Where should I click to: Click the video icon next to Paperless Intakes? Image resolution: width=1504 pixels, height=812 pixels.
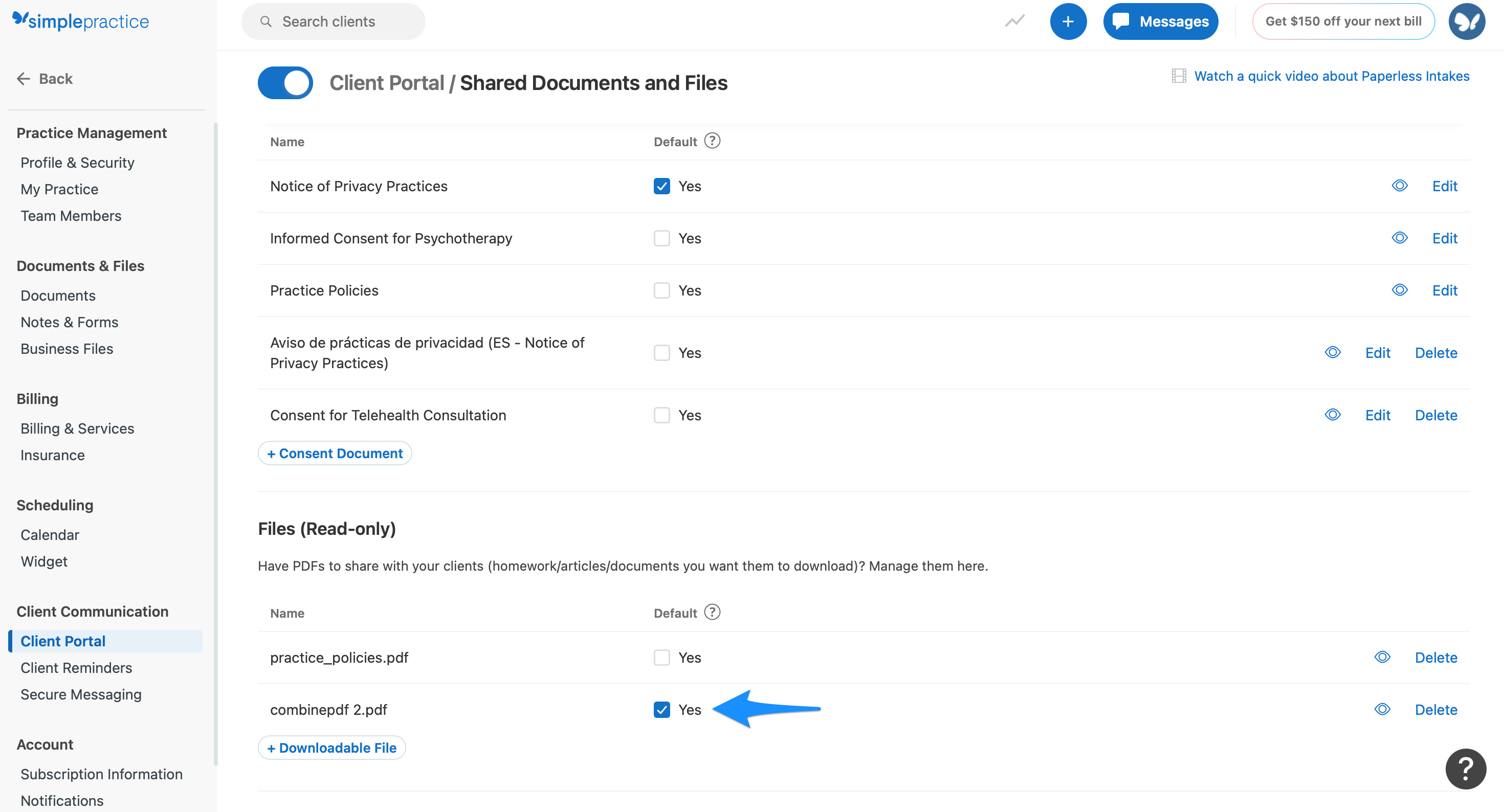point(1180,75)
